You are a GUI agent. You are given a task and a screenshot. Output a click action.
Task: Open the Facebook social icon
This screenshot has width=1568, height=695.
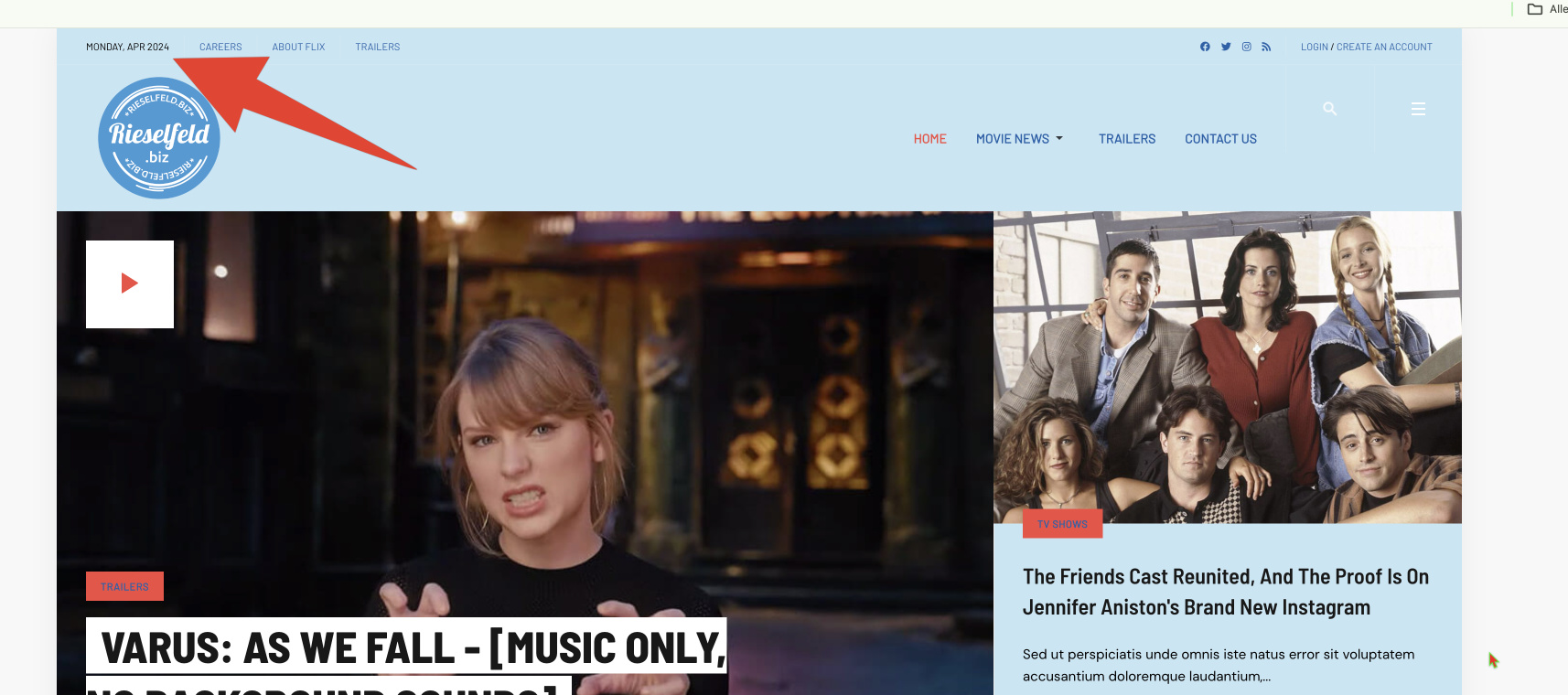coord(1205,47)
